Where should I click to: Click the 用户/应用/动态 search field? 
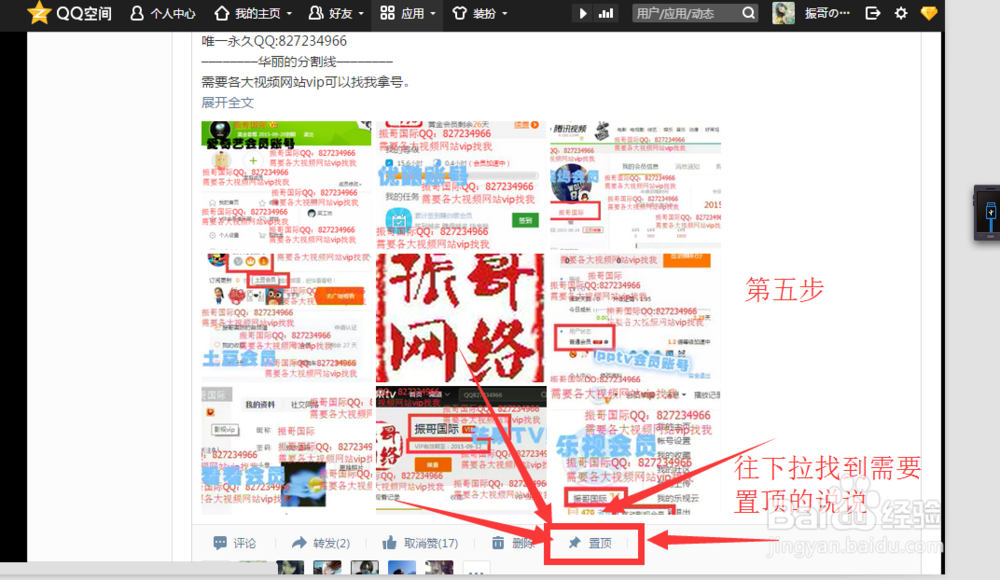(x=695, y=13)
